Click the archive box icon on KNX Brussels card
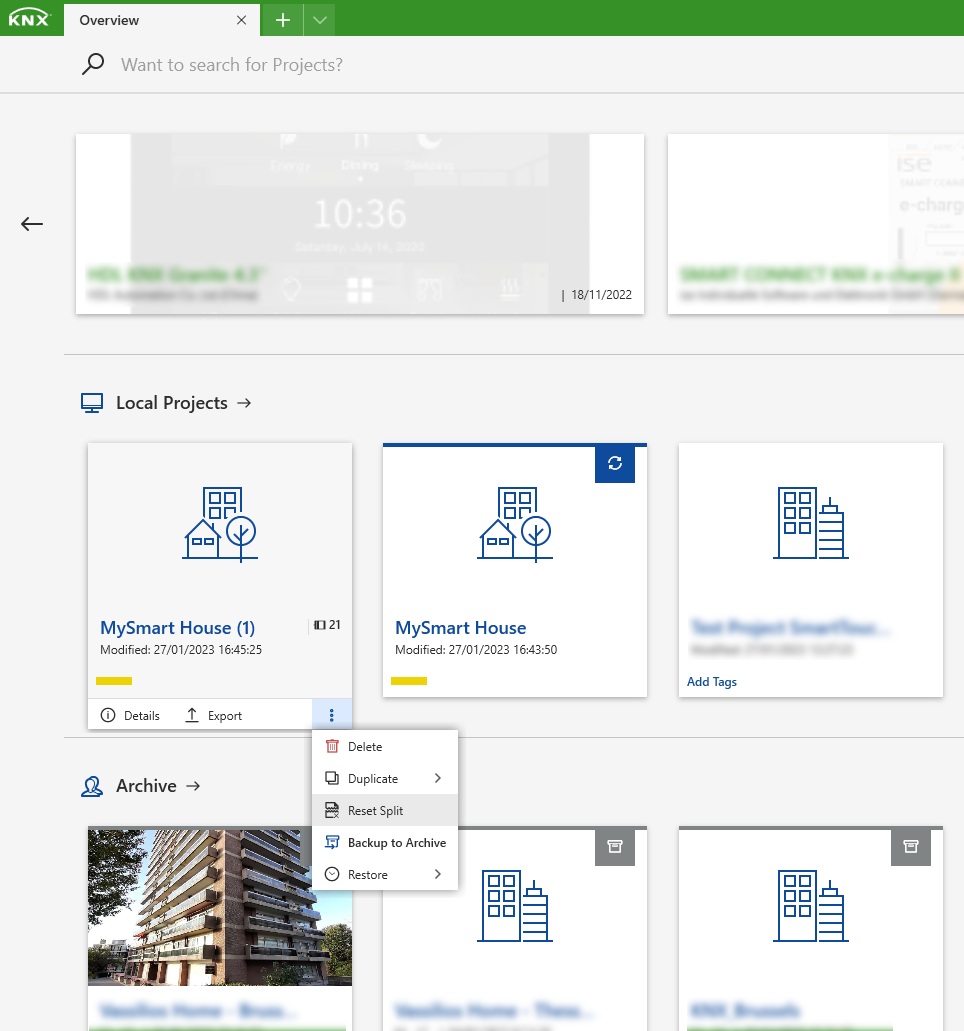The width and height of the screenshot is (964, 1031). click(910, 847)
